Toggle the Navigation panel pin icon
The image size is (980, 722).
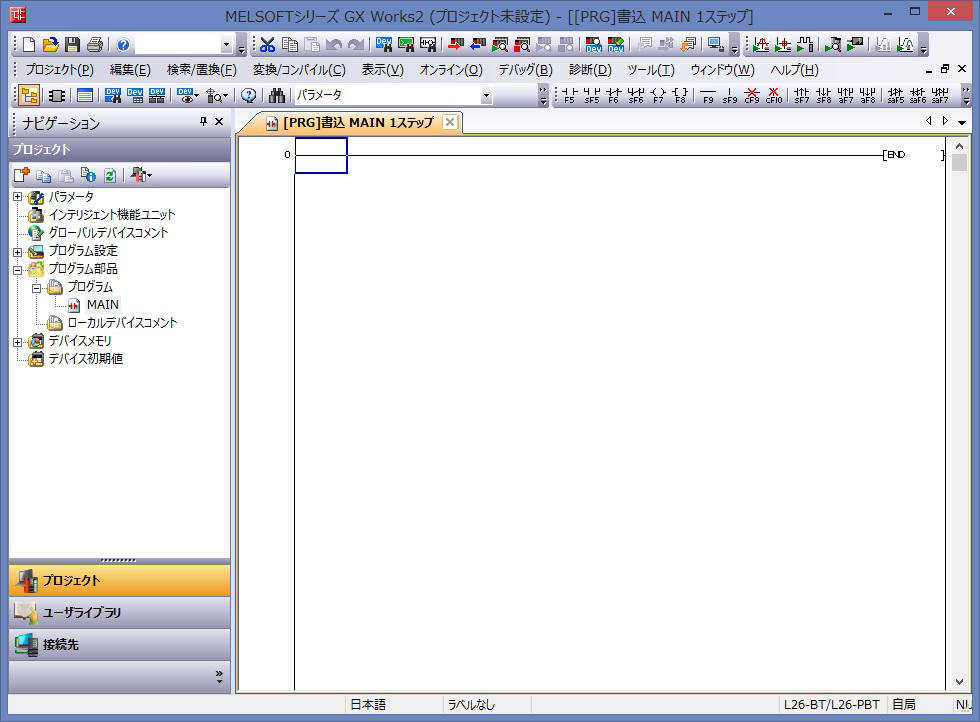(204, 122)
